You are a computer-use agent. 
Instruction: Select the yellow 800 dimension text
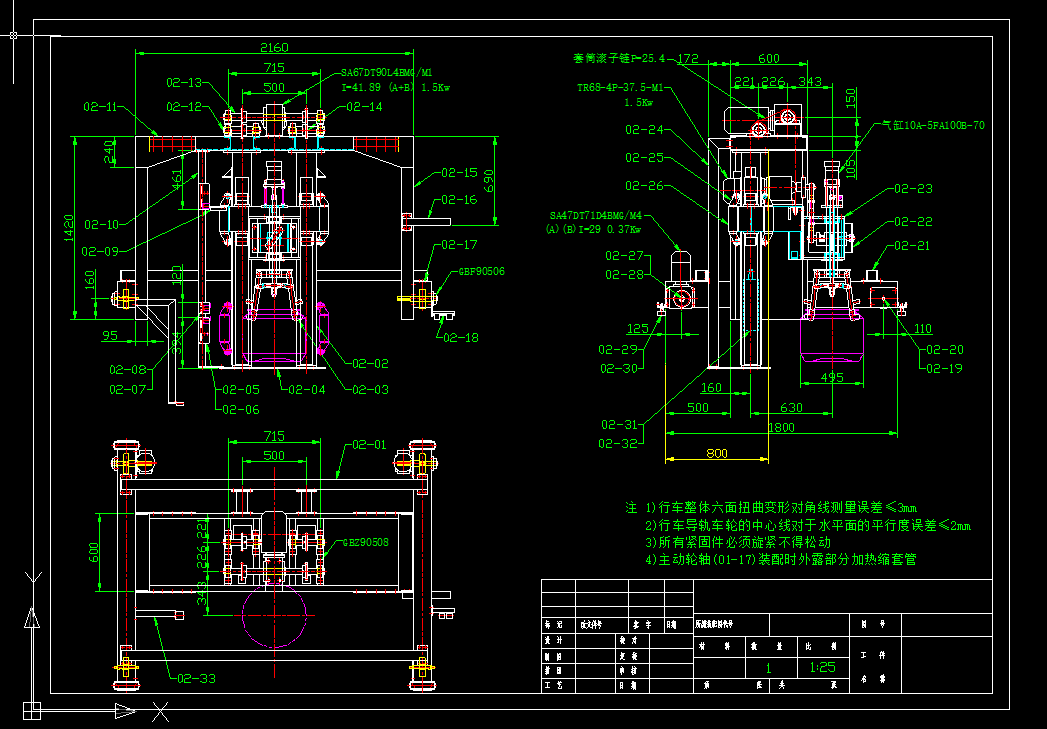coord(716,453)
